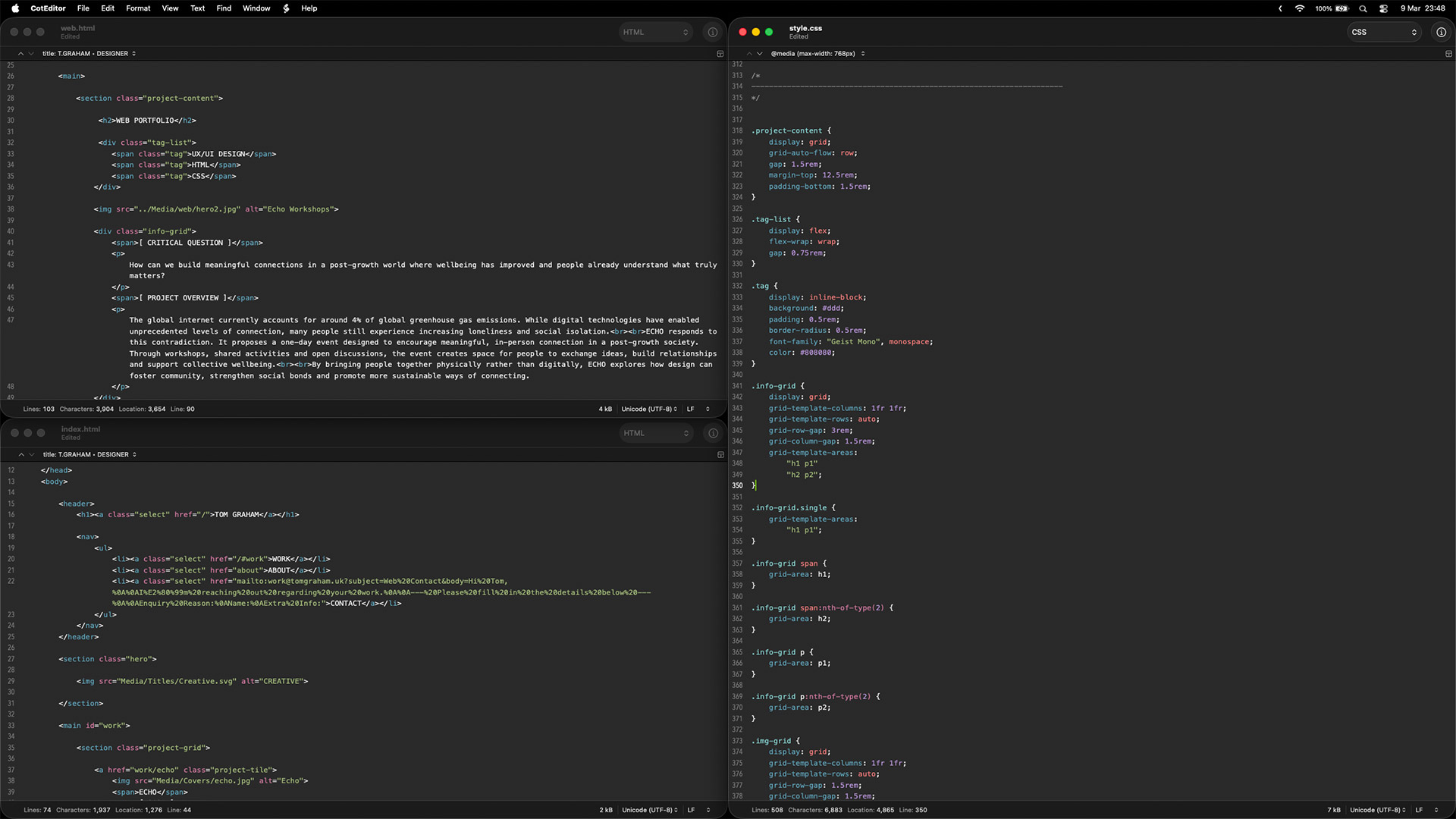Open the Format menu
Image resolution: width=1456 pixels, height=819 pixels.
pos(138,8)
